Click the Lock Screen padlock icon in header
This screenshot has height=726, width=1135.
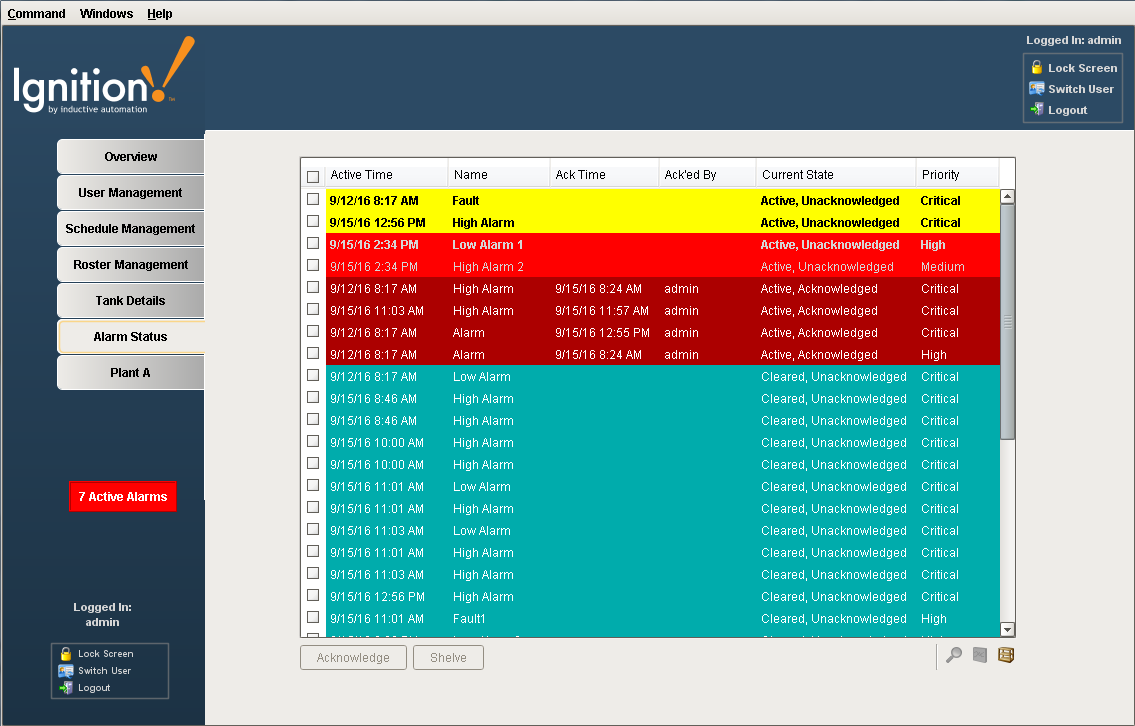1037,67
